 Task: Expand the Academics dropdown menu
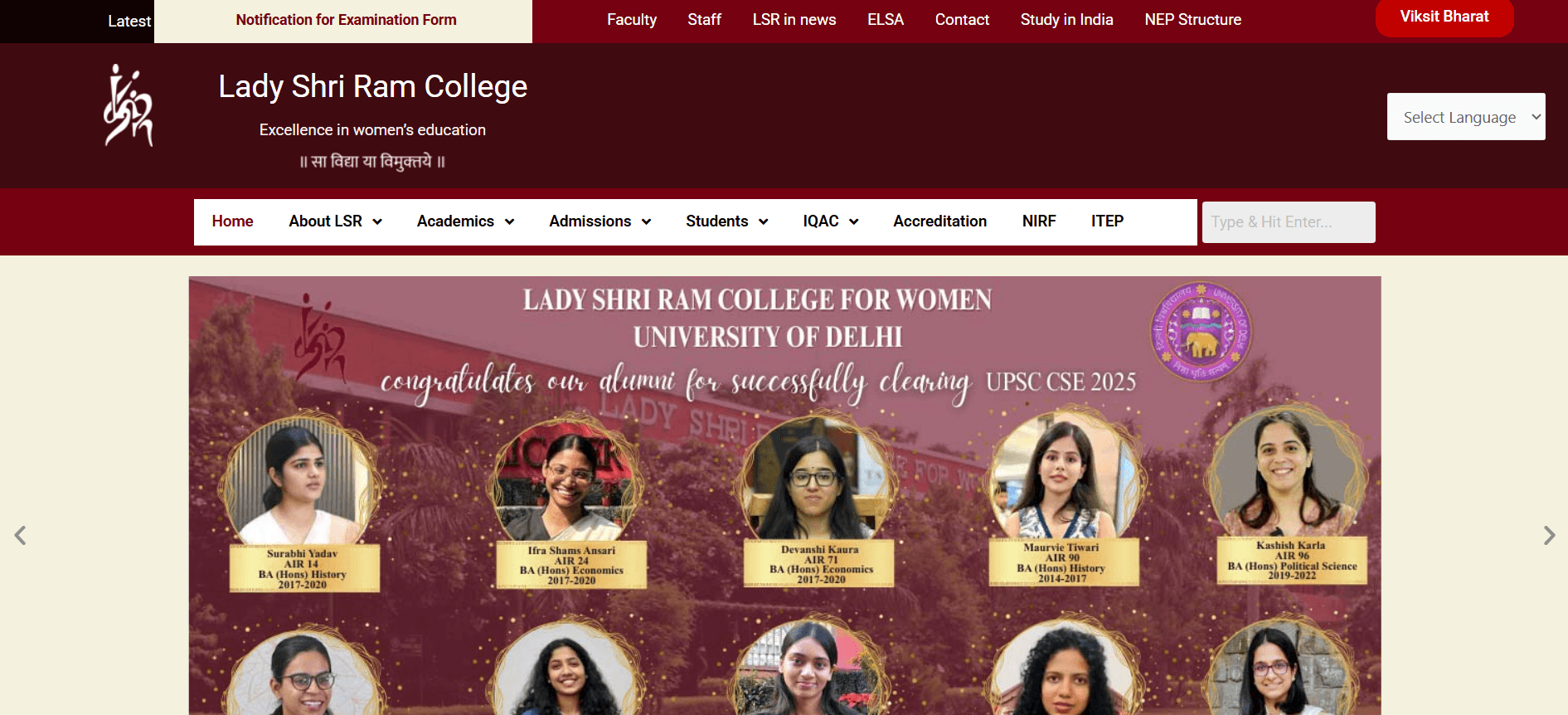tap(465, 221)
